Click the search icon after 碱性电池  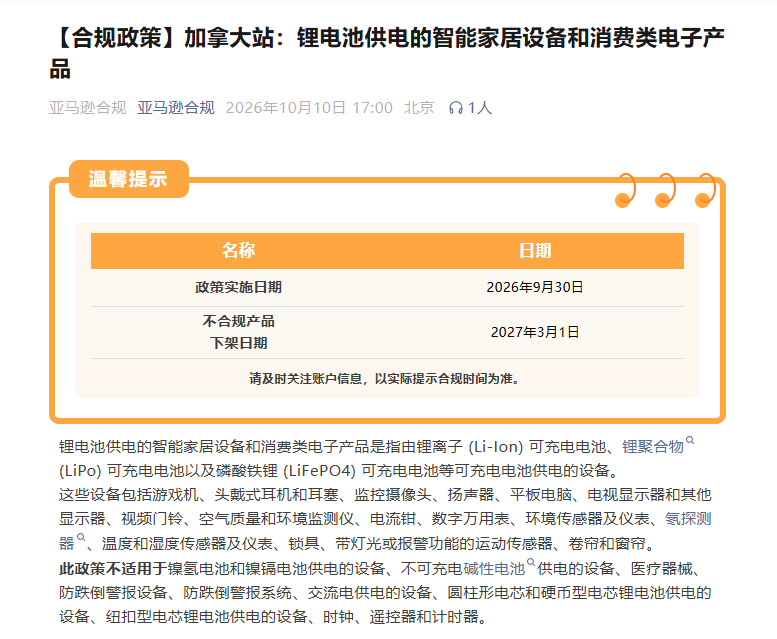[x=531, y=562]
